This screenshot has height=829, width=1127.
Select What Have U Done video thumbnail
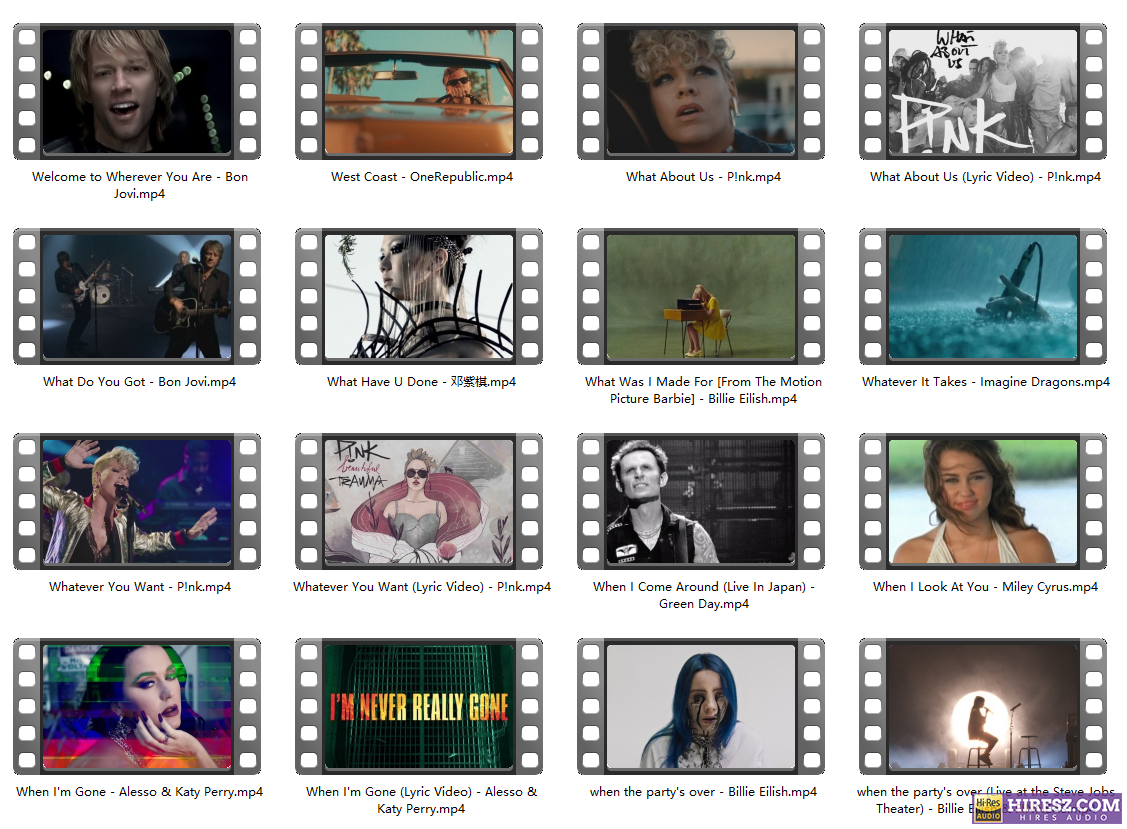pos(419,296)
